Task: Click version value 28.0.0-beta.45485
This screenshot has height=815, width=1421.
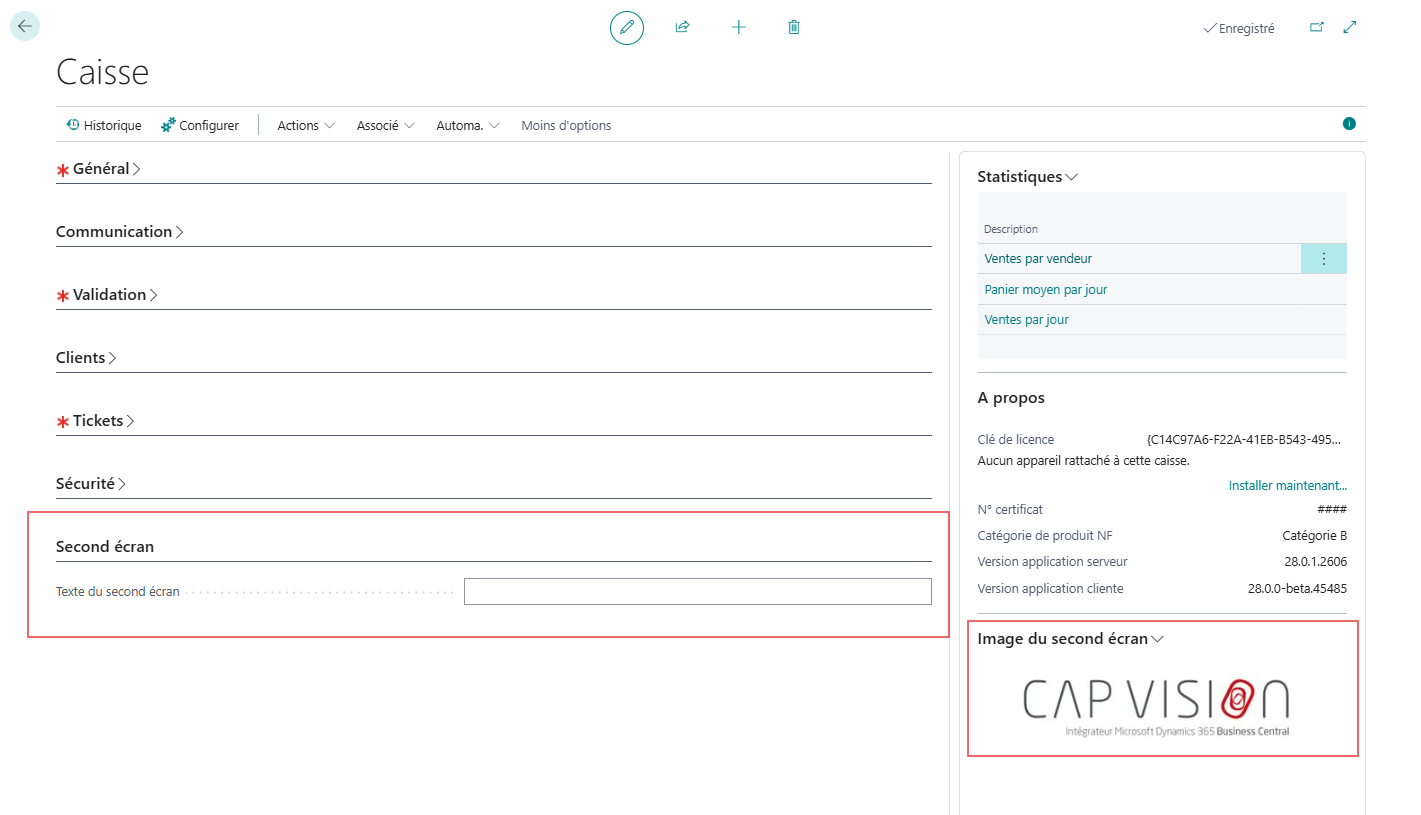Action: point(1297,589)
